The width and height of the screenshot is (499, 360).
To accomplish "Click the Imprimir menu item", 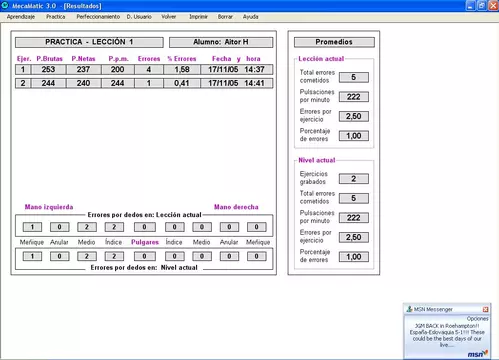I will tap(198, 17).
